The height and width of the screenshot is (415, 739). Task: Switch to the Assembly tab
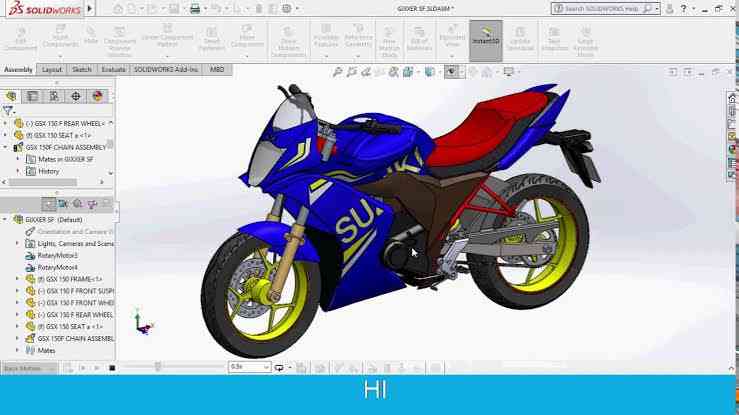coord(18,70)
